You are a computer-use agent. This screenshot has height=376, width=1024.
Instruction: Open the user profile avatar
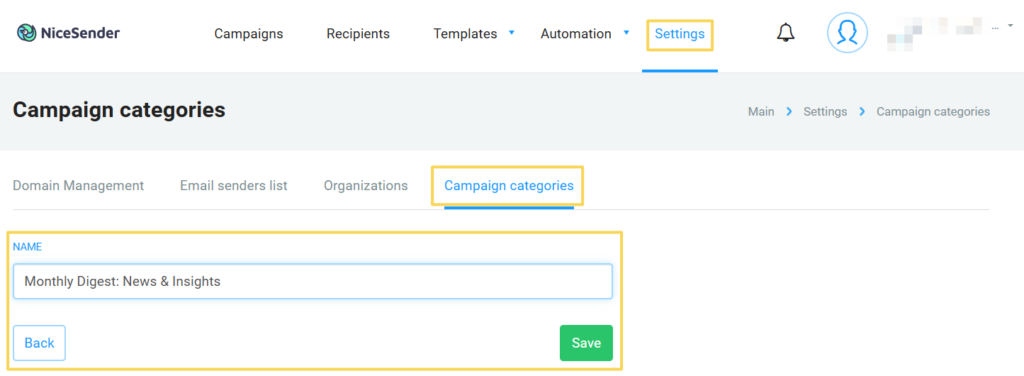[847, 33]
